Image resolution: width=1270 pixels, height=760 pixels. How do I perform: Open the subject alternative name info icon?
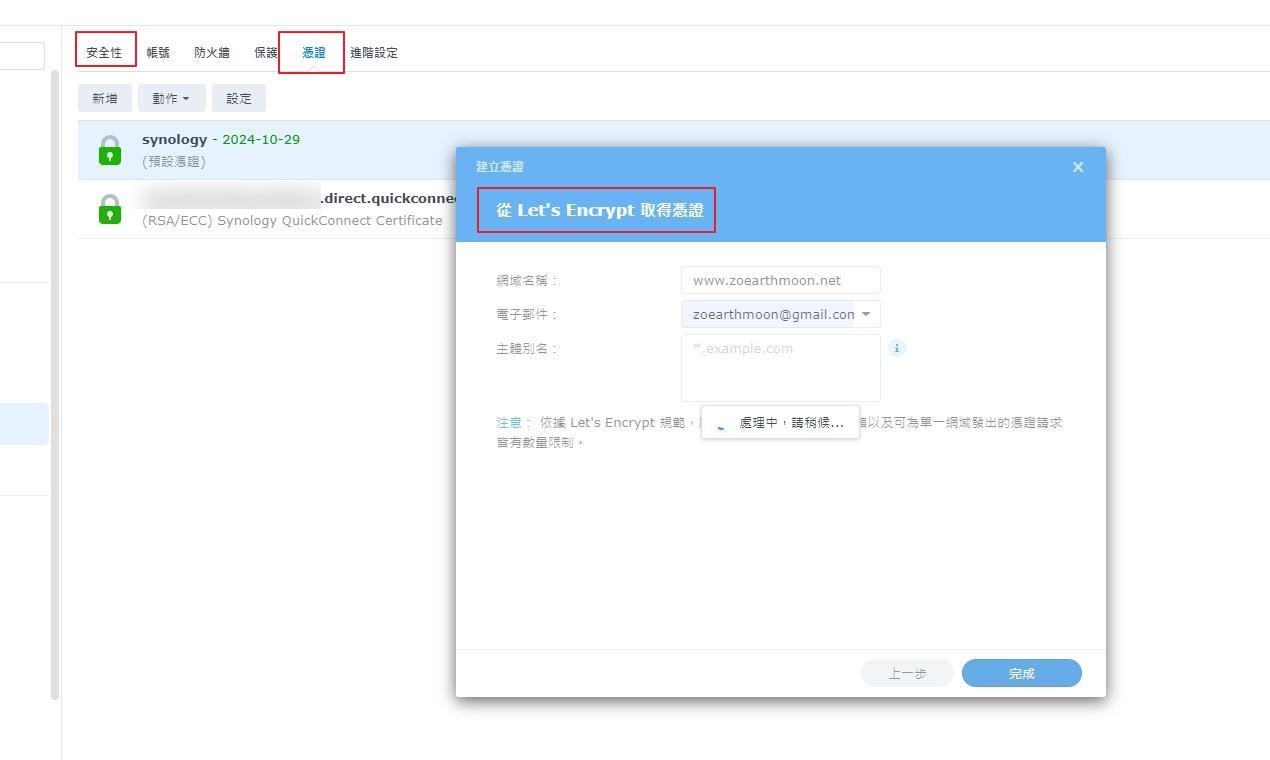pos(897,348)
